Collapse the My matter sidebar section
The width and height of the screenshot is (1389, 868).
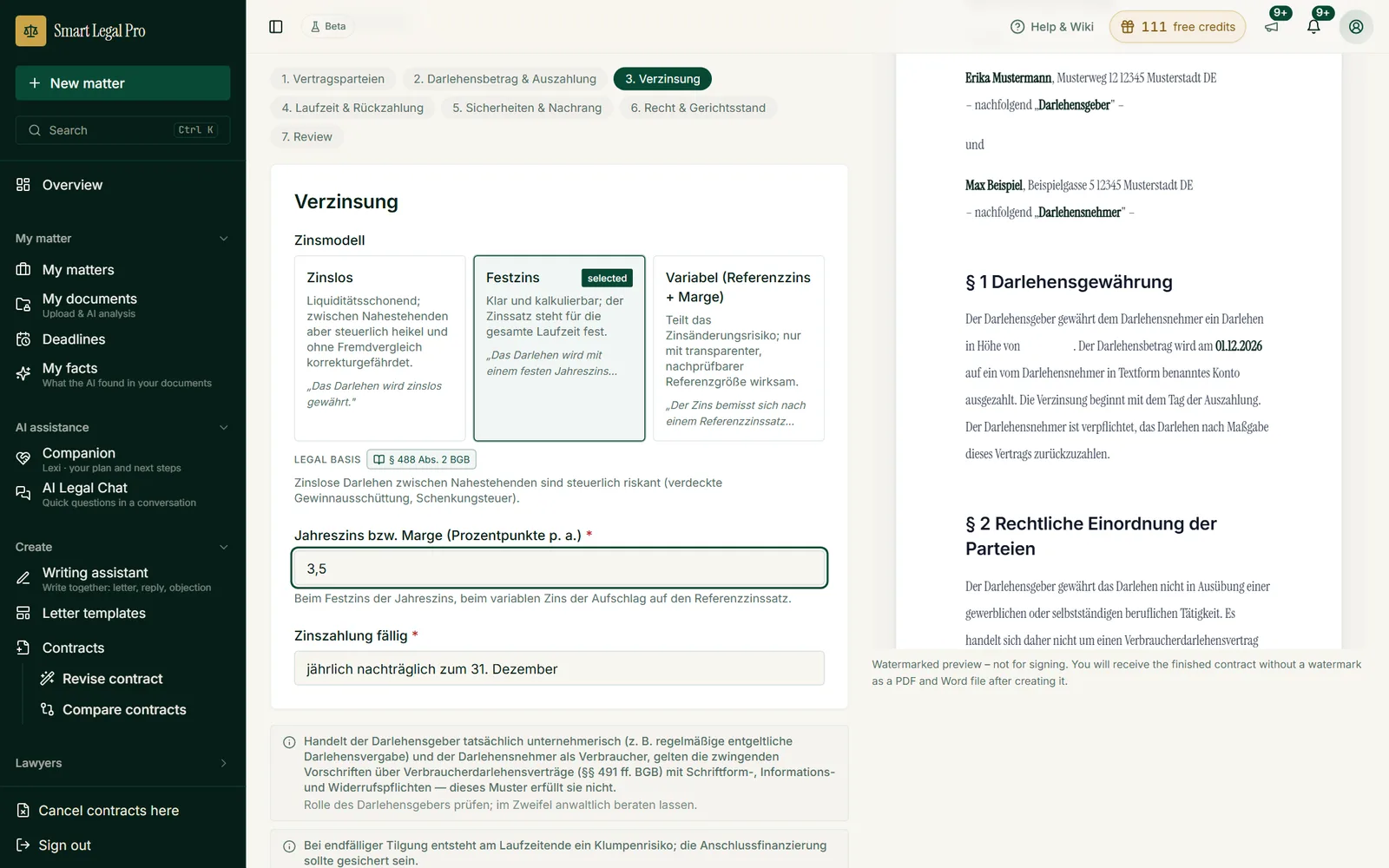click(224, 239)
